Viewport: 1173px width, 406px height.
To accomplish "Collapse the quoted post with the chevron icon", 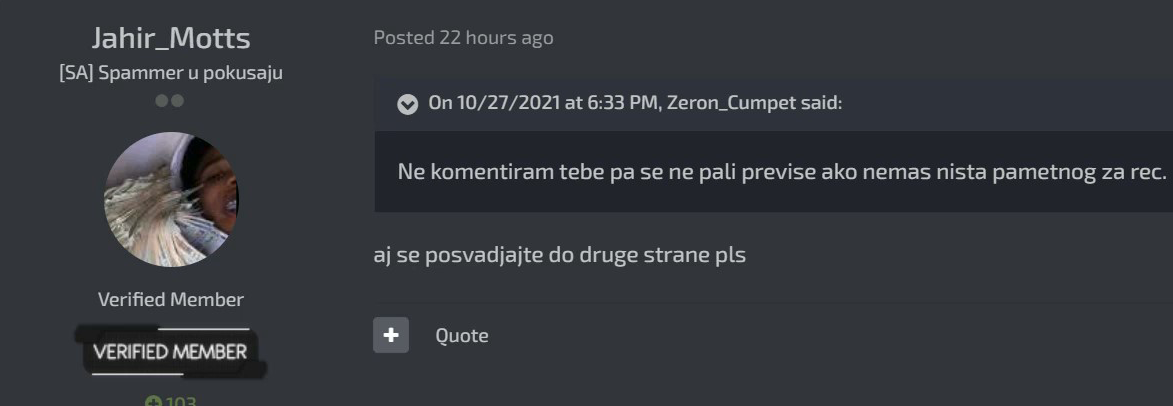I will pos(407,103).
